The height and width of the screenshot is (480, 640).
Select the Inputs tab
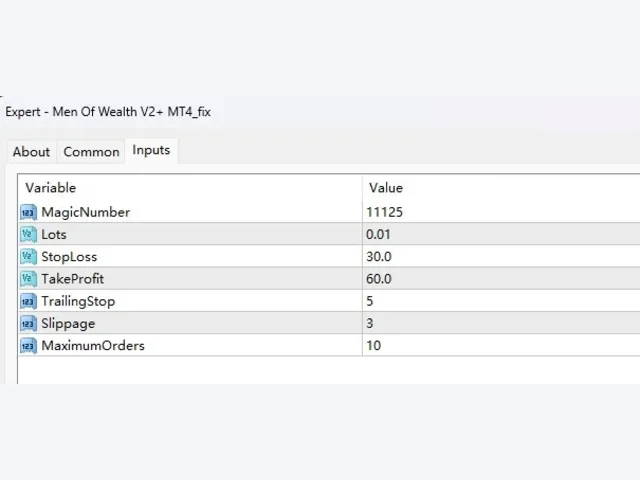tap(151, 150)
